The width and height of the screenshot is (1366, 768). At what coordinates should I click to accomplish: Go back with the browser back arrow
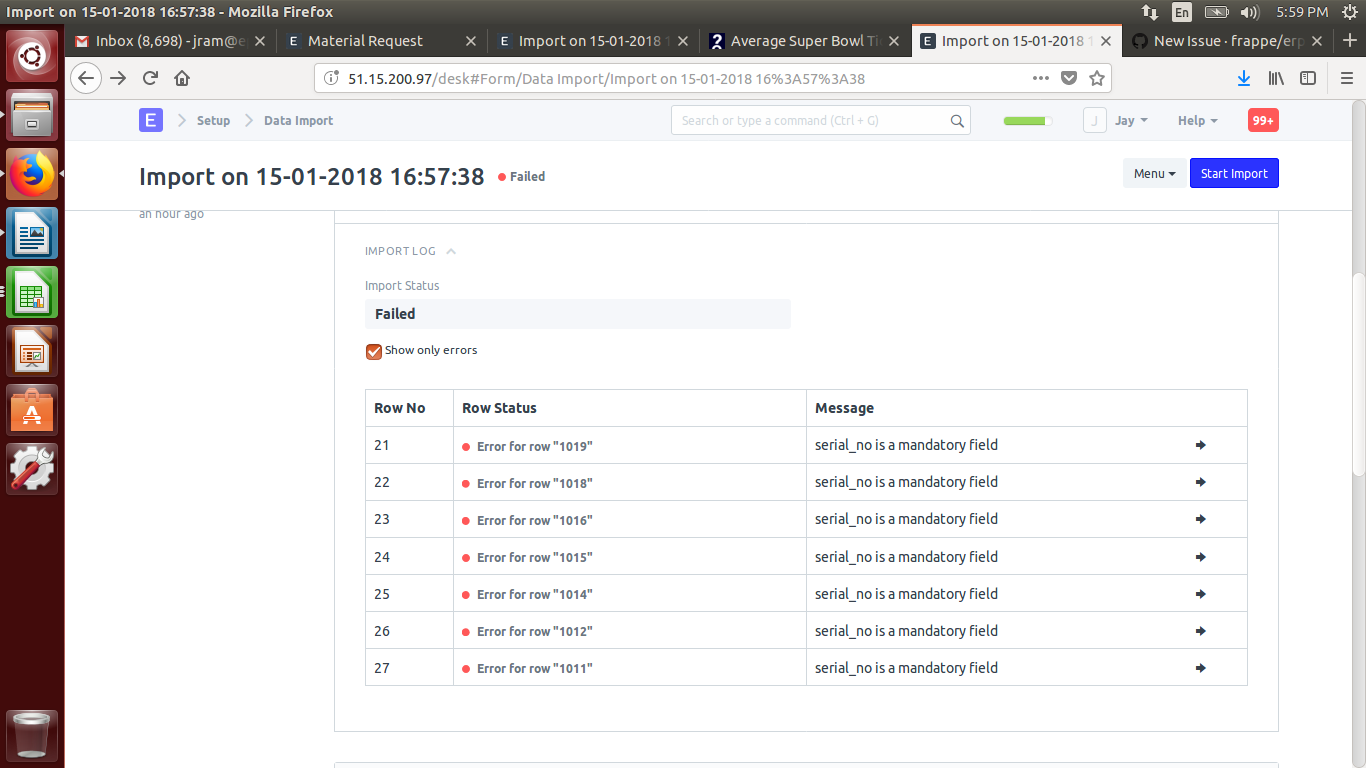tap(86, 78)
